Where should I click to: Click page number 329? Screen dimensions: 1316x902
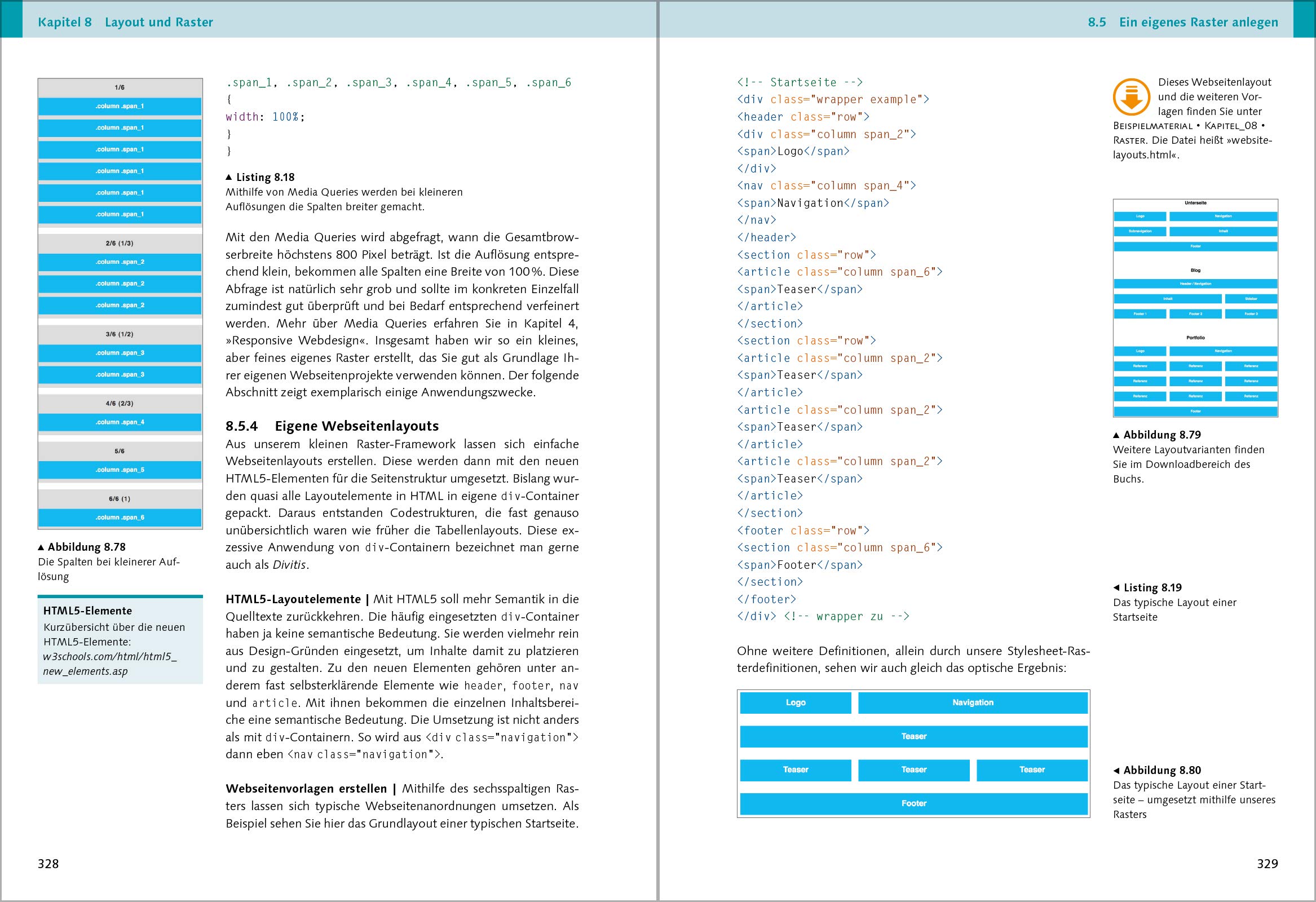[1268, 864]
